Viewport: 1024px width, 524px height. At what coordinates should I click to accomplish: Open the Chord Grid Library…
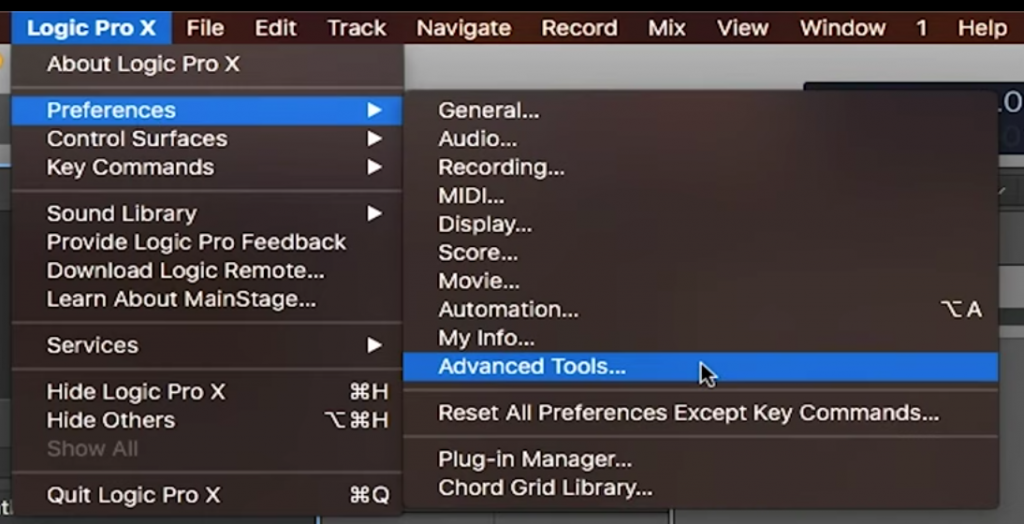tap(701, 488)
